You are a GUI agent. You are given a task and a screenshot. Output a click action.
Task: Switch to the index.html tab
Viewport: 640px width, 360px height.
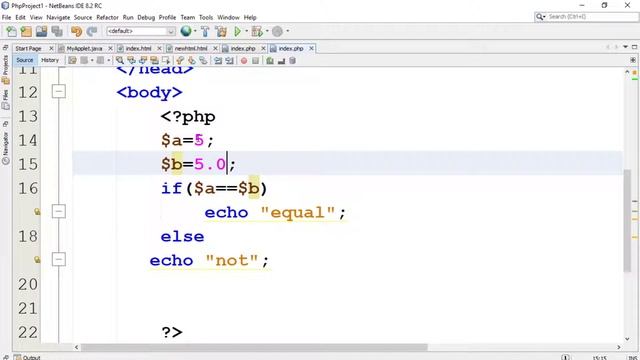click(x=138, y=49)
